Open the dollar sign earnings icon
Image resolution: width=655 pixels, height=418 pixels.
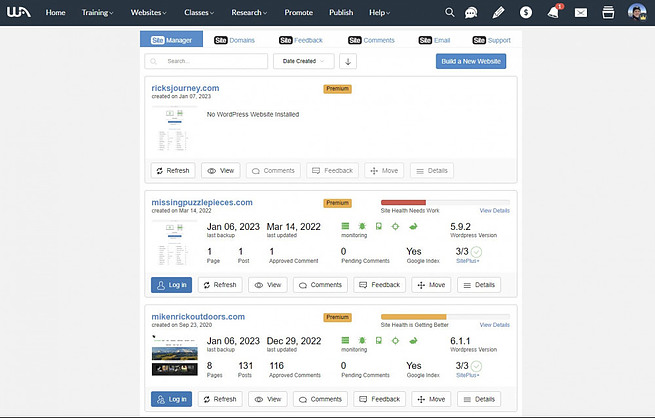point(526,13)
